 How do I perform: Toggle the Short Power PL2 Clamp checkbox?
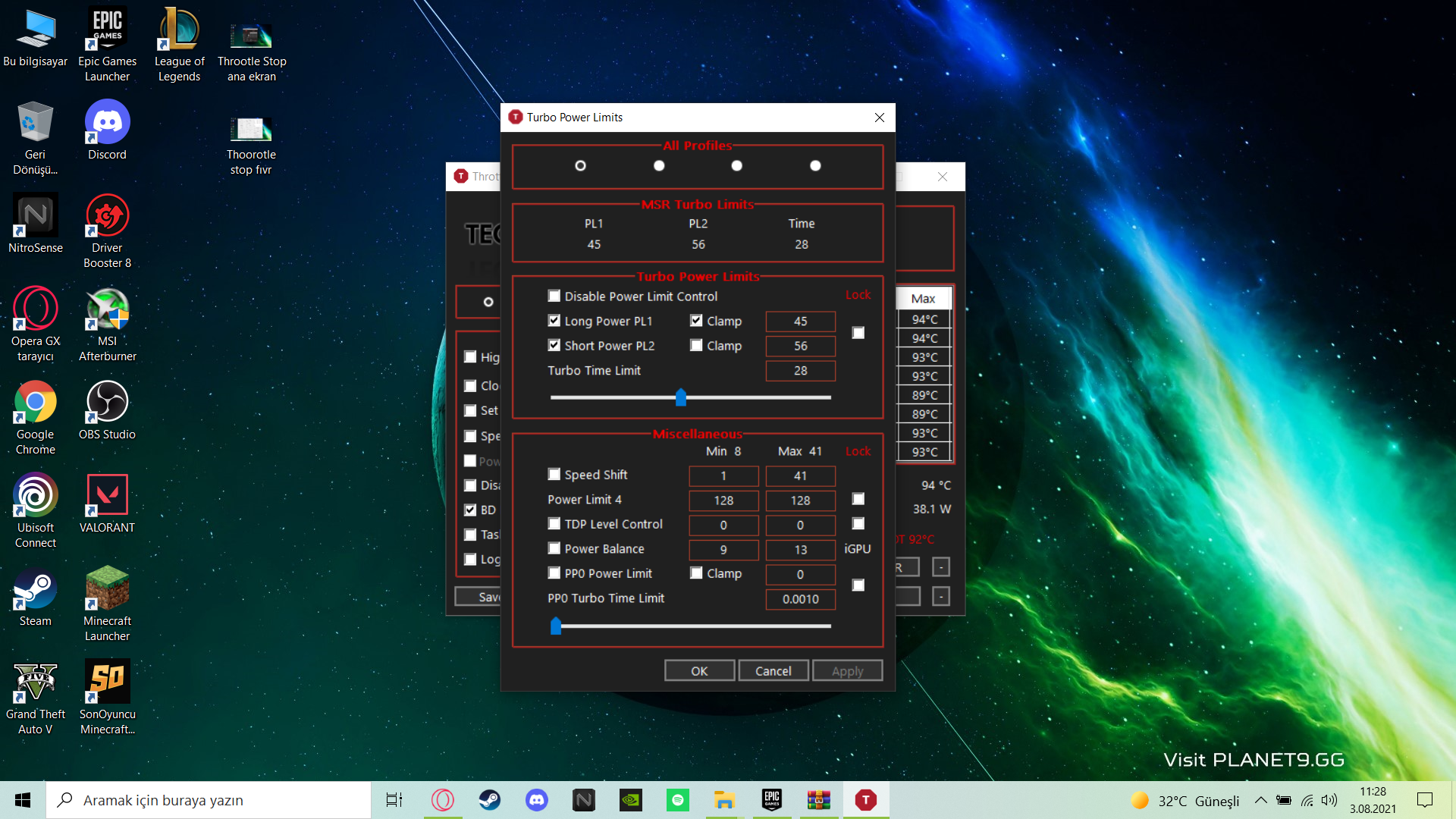pyautogui.click(x=696, y=345)
